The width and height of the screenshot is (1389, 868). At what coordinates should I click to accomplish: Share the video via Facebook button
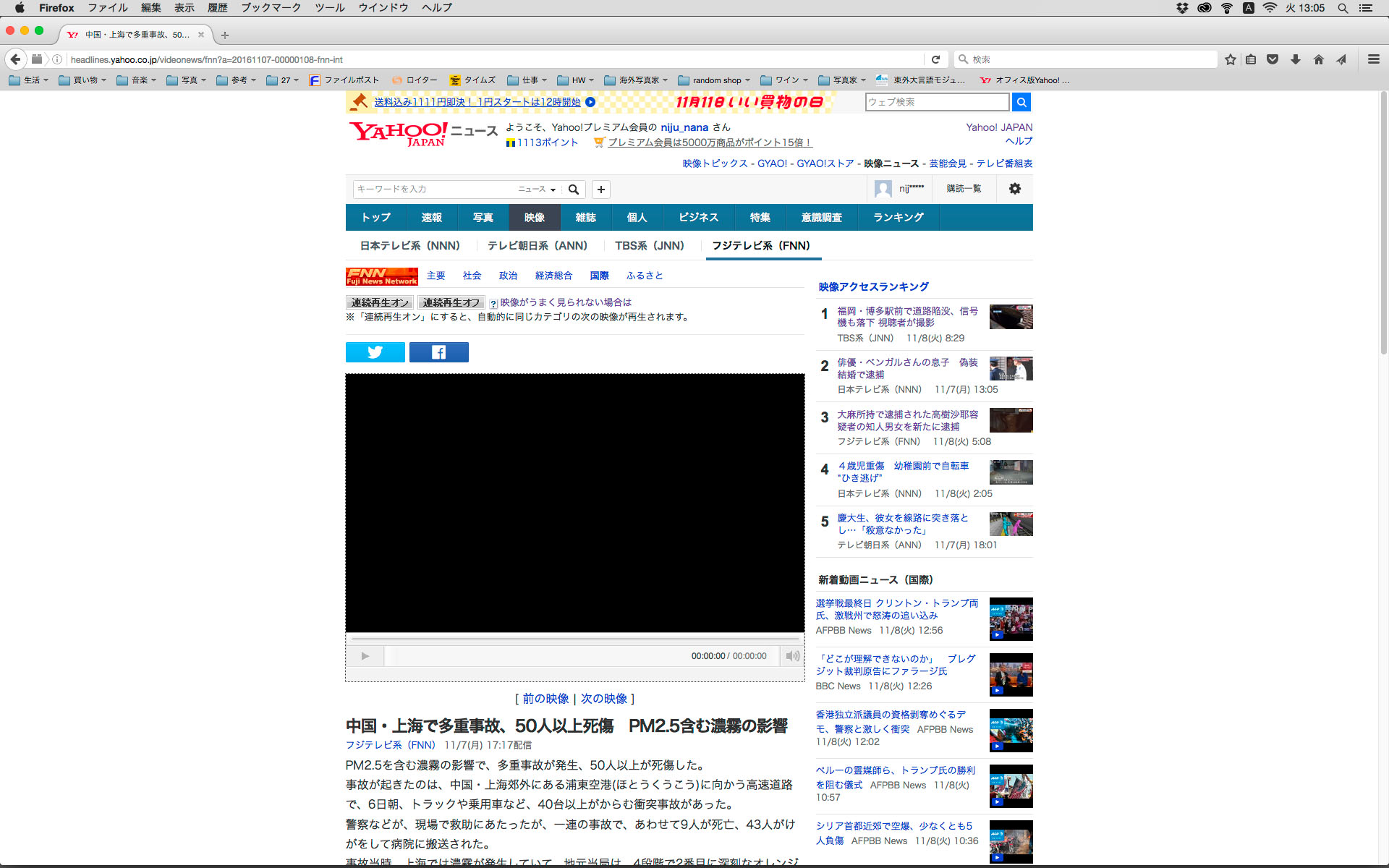point(438,352)
